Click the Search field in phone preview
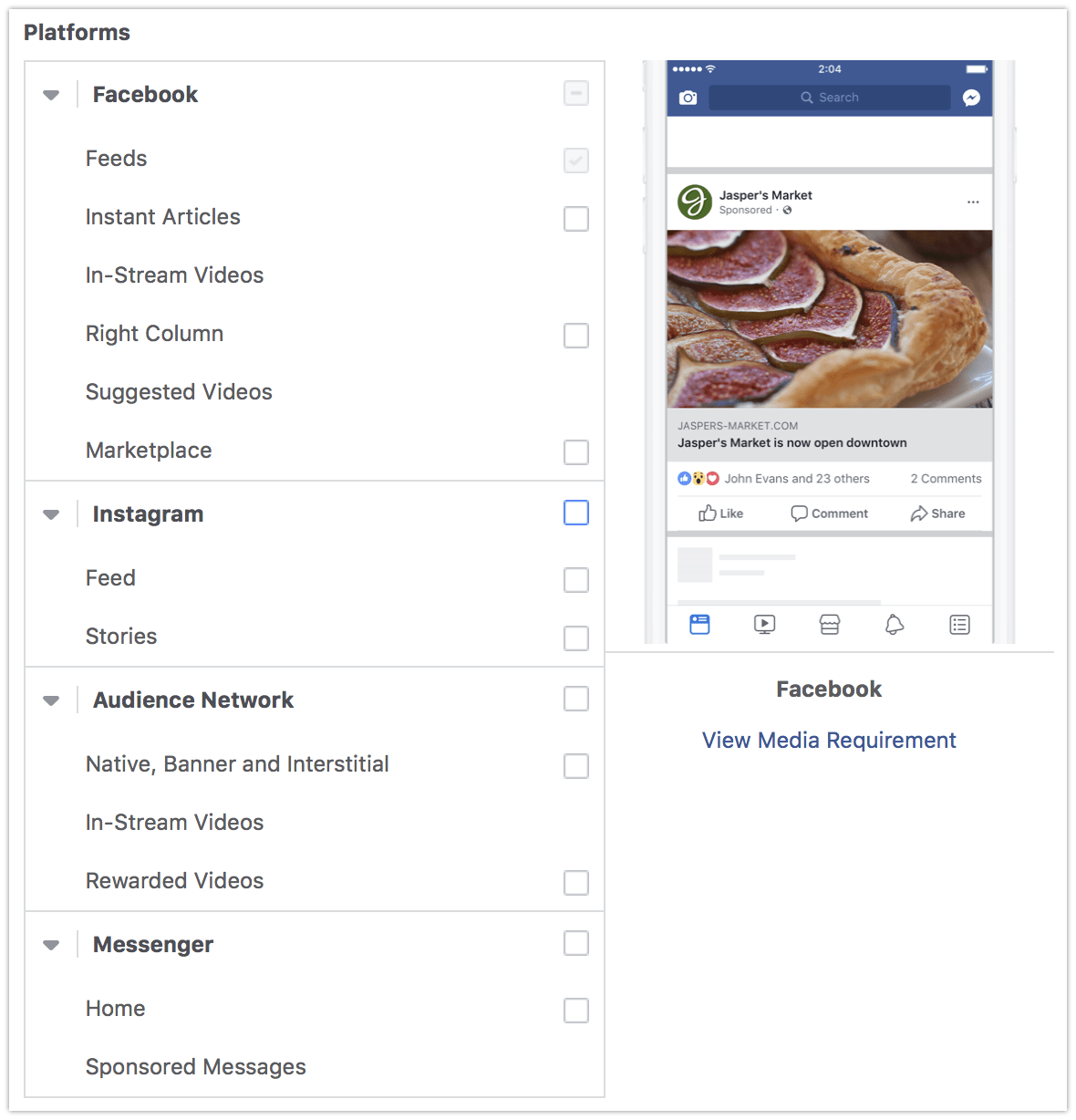This screenshot has width=1076, height=1120. 830,98
